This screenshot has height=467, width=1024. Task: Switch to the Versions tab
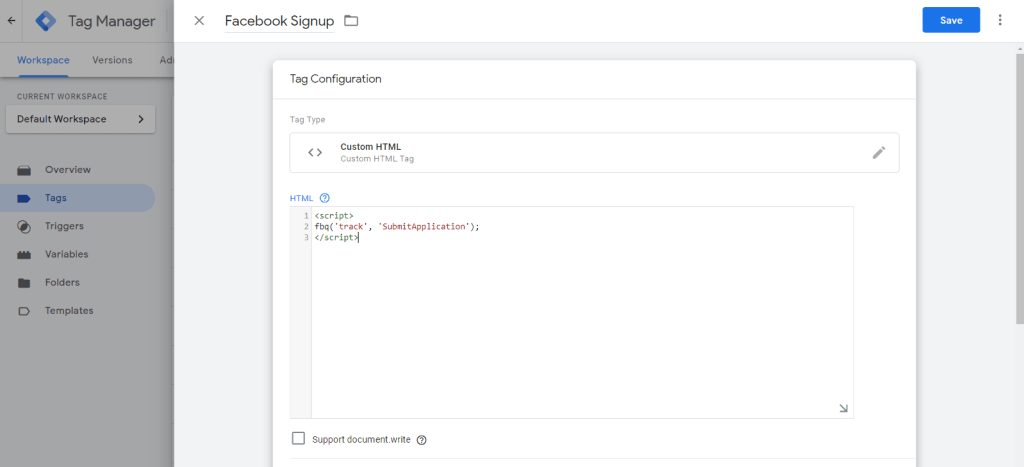coord(112,60)
